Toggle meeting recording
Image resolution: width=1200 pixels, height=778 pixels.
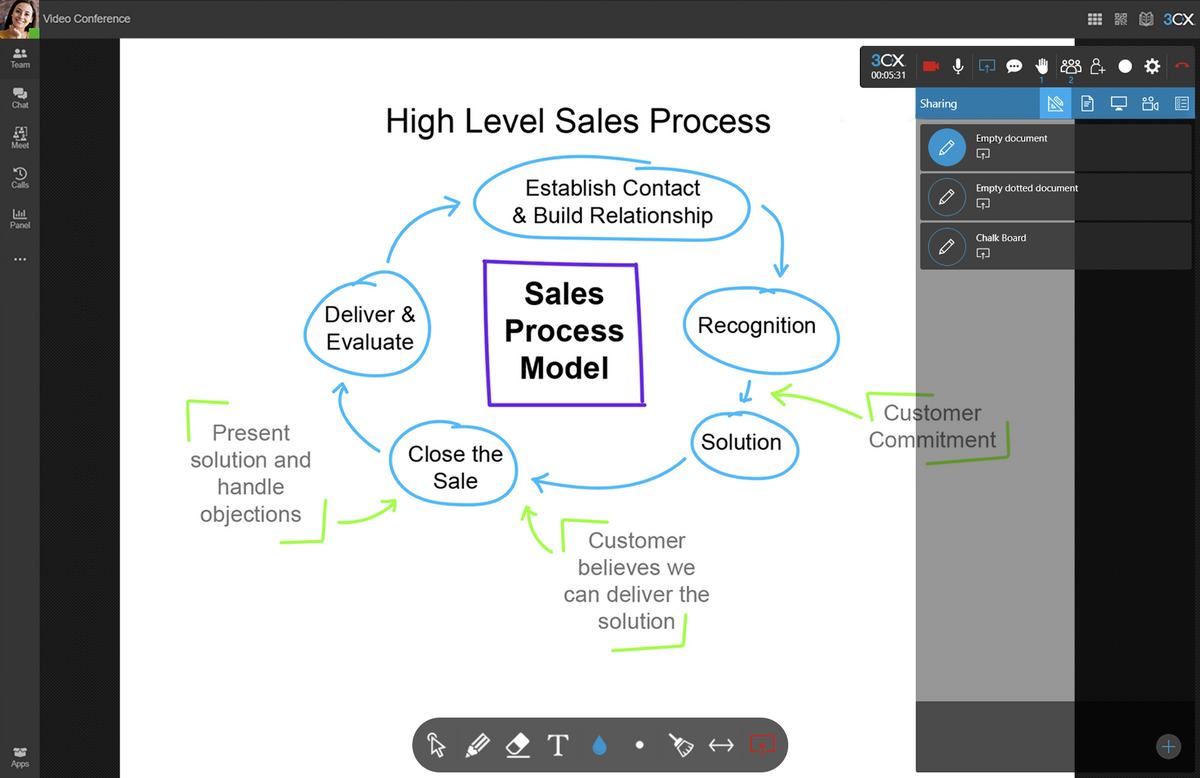click(x=1125, y=66)
